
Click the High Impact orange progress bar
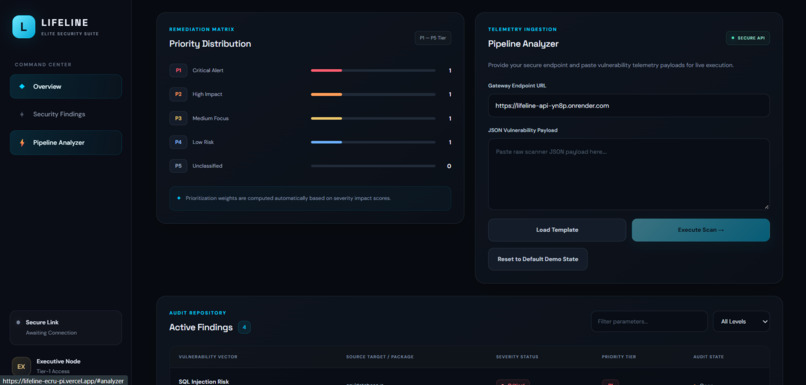tap(326, 94)
